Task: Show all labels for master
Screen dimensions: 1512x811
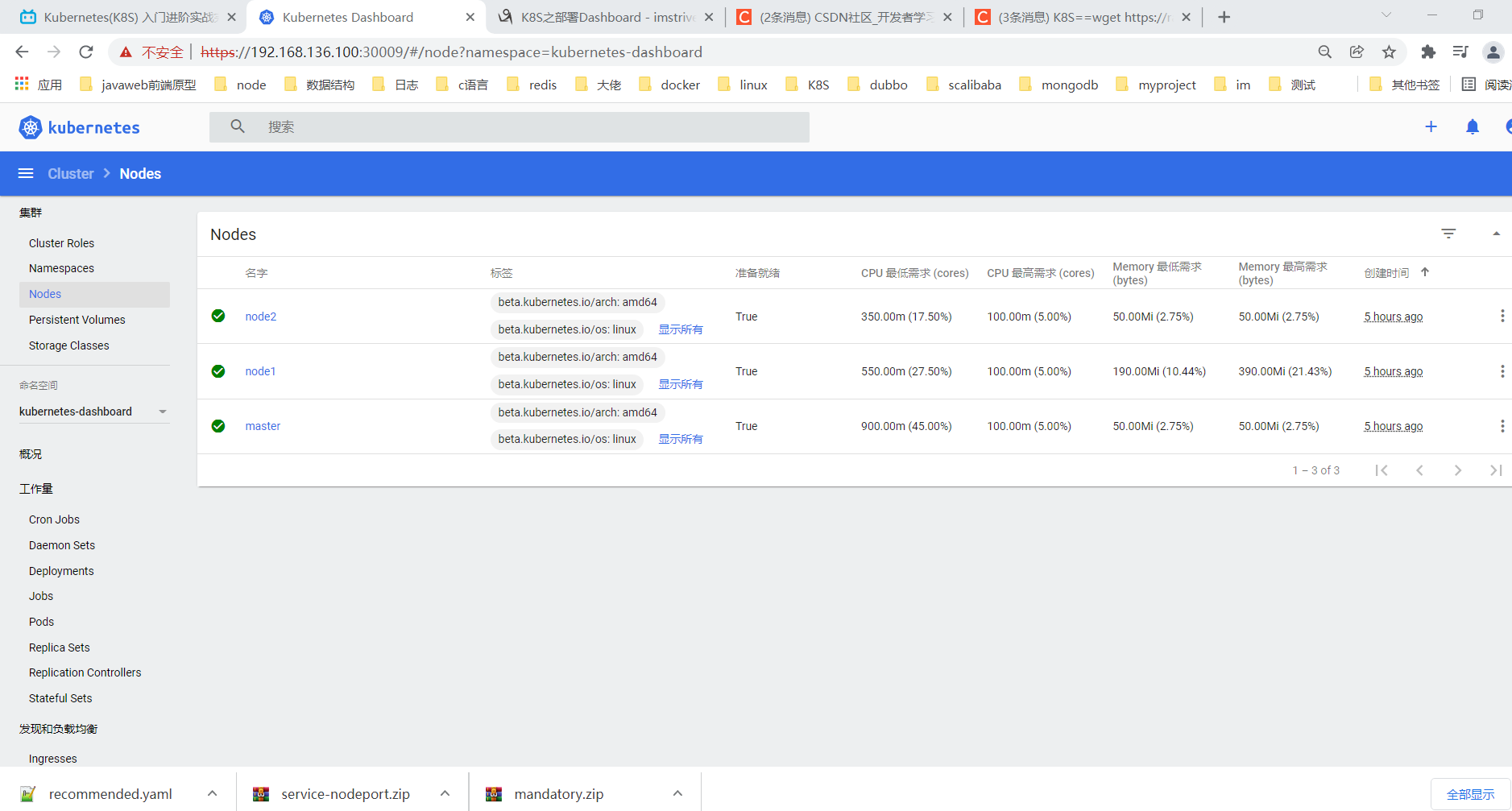Action: (x=681, y=439)
